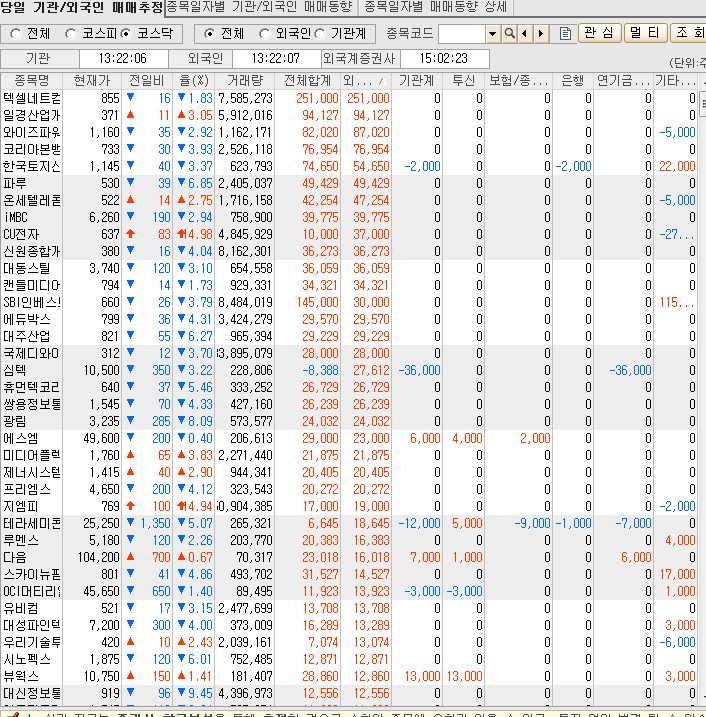Click the 관심 button
The height and width of the screenshot is (717, 706).
(599, 33)
